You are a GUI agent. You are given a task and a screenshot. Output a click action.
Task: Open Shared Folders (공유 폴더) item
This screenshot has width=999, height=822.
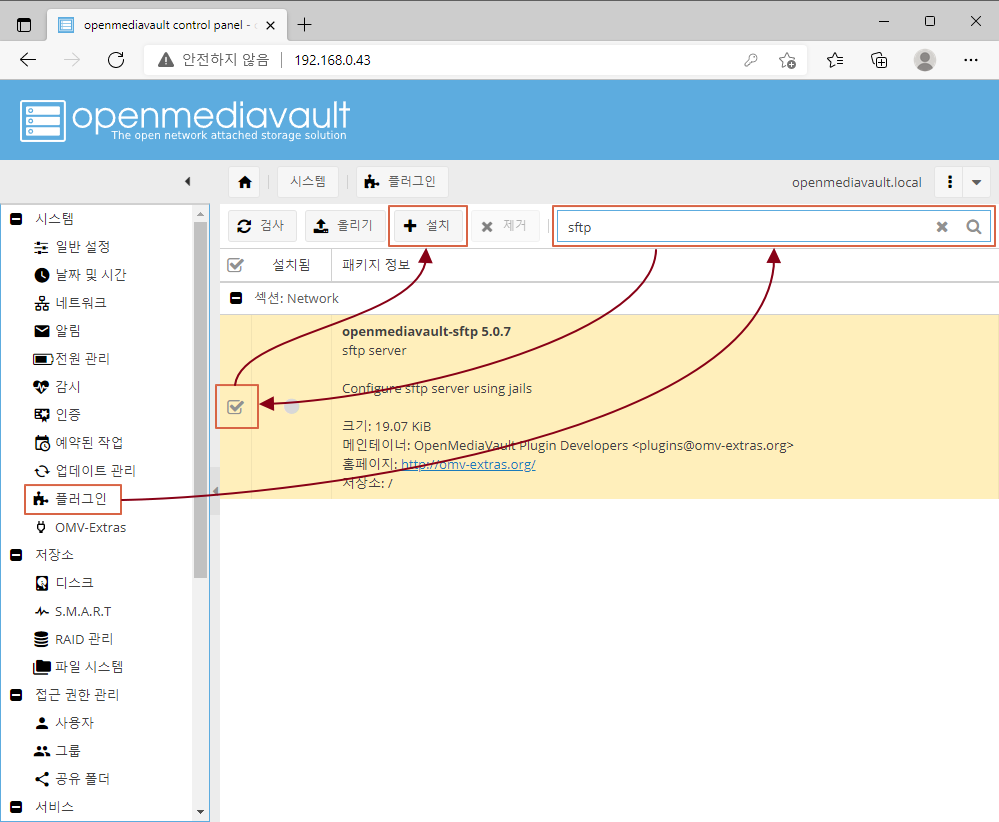click(x=72, y=779)
